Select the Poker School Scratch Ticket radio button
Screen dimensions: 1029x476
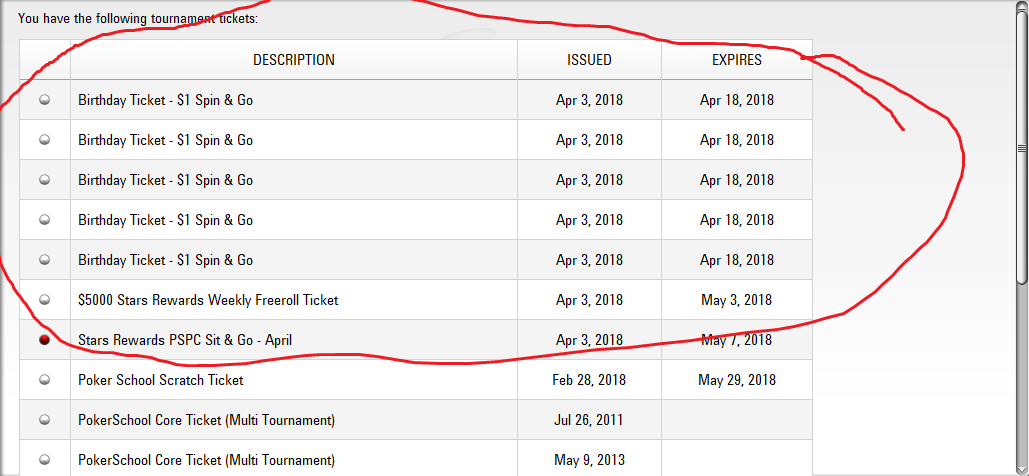(45, 379)
